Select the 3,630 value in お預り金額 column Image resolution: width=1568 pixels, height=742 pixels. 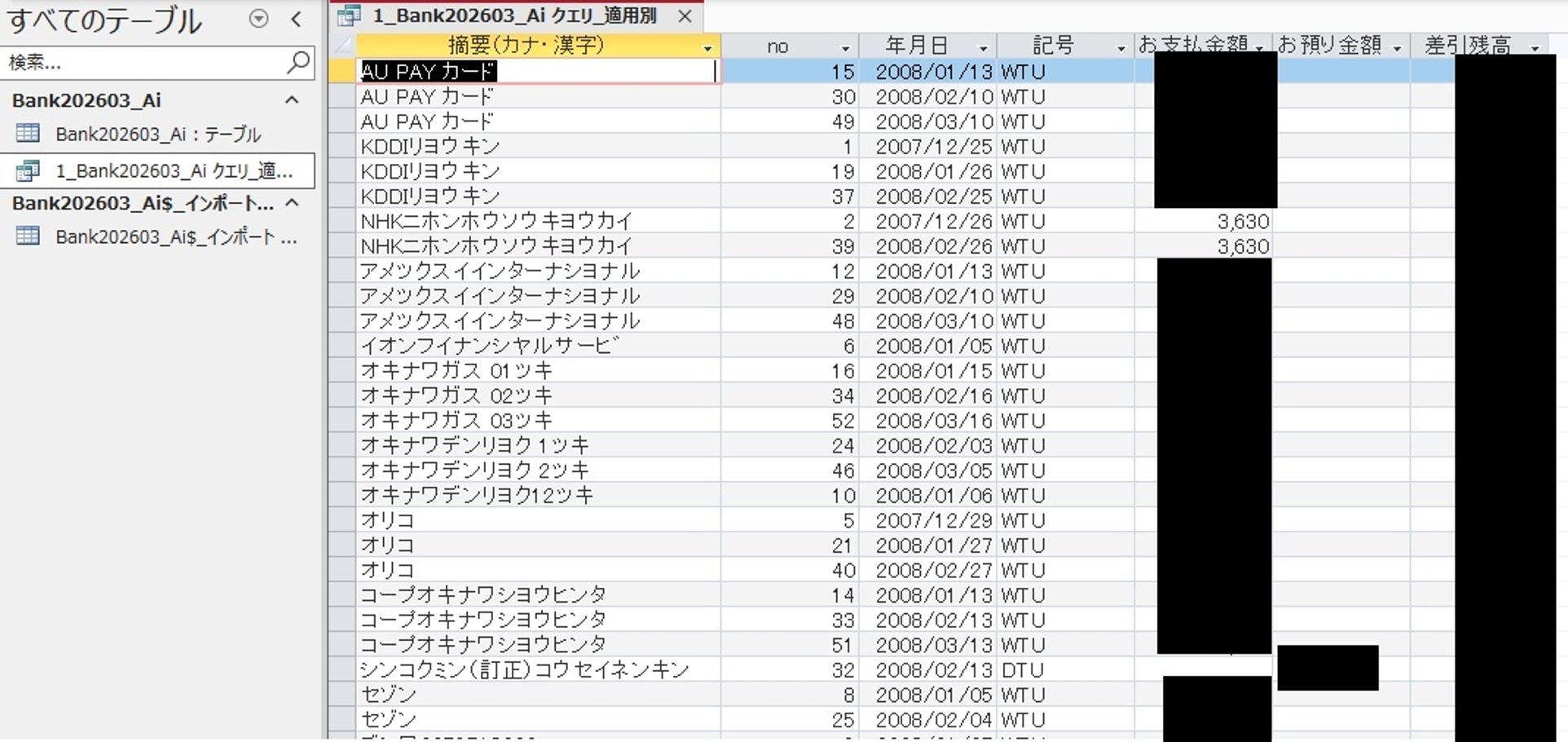click(x=1242, y=220)
